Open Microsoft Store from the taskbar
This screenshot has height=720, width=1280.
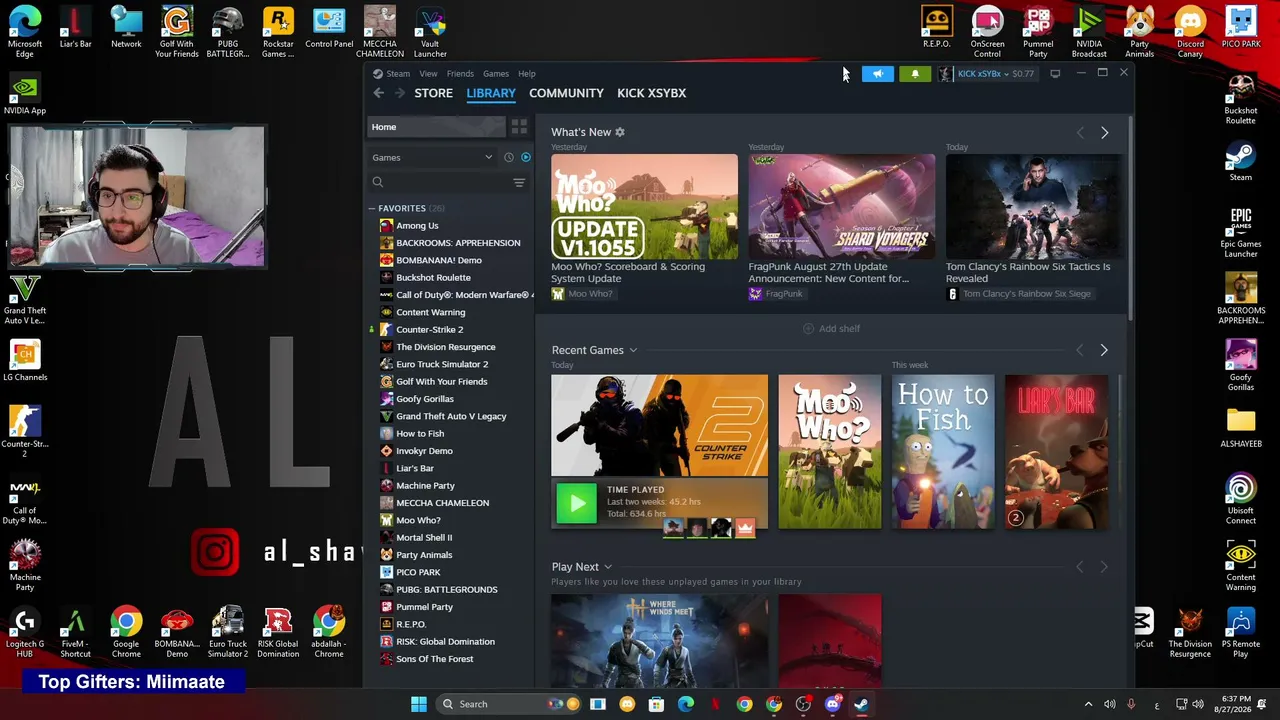tap(656, 704)
